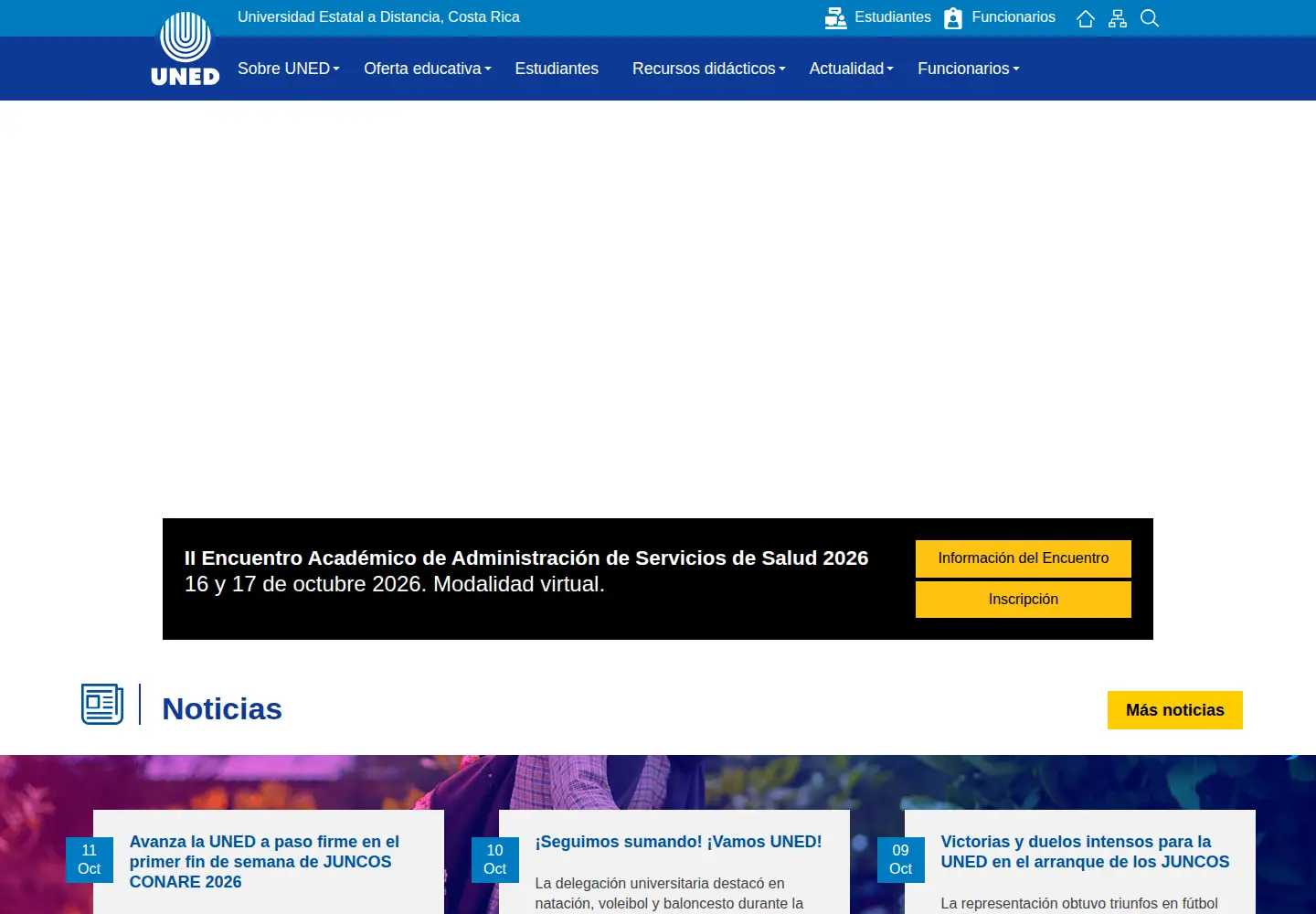Image resolution: width=1316 pixels, height=914 pixels.
Task: Click Universidad Estatal a Distancia, Costa Rica text
Action: (378, 17)
